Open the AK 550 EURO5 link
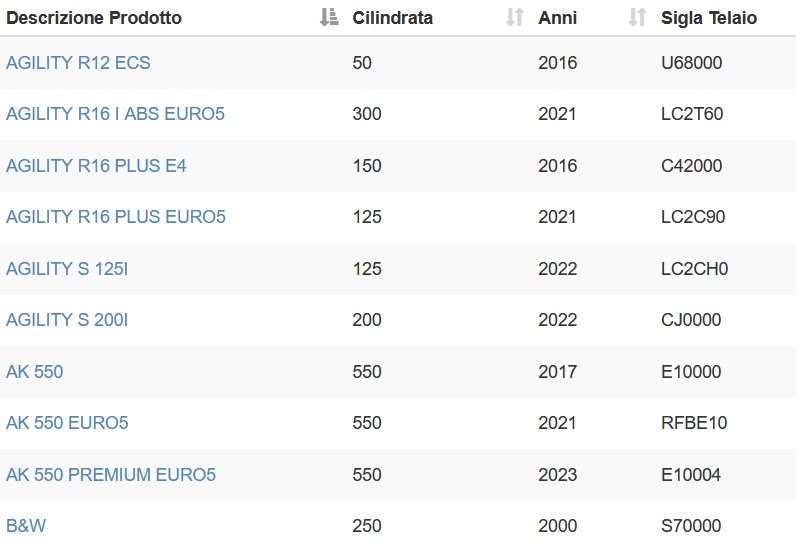 point(67,423)
